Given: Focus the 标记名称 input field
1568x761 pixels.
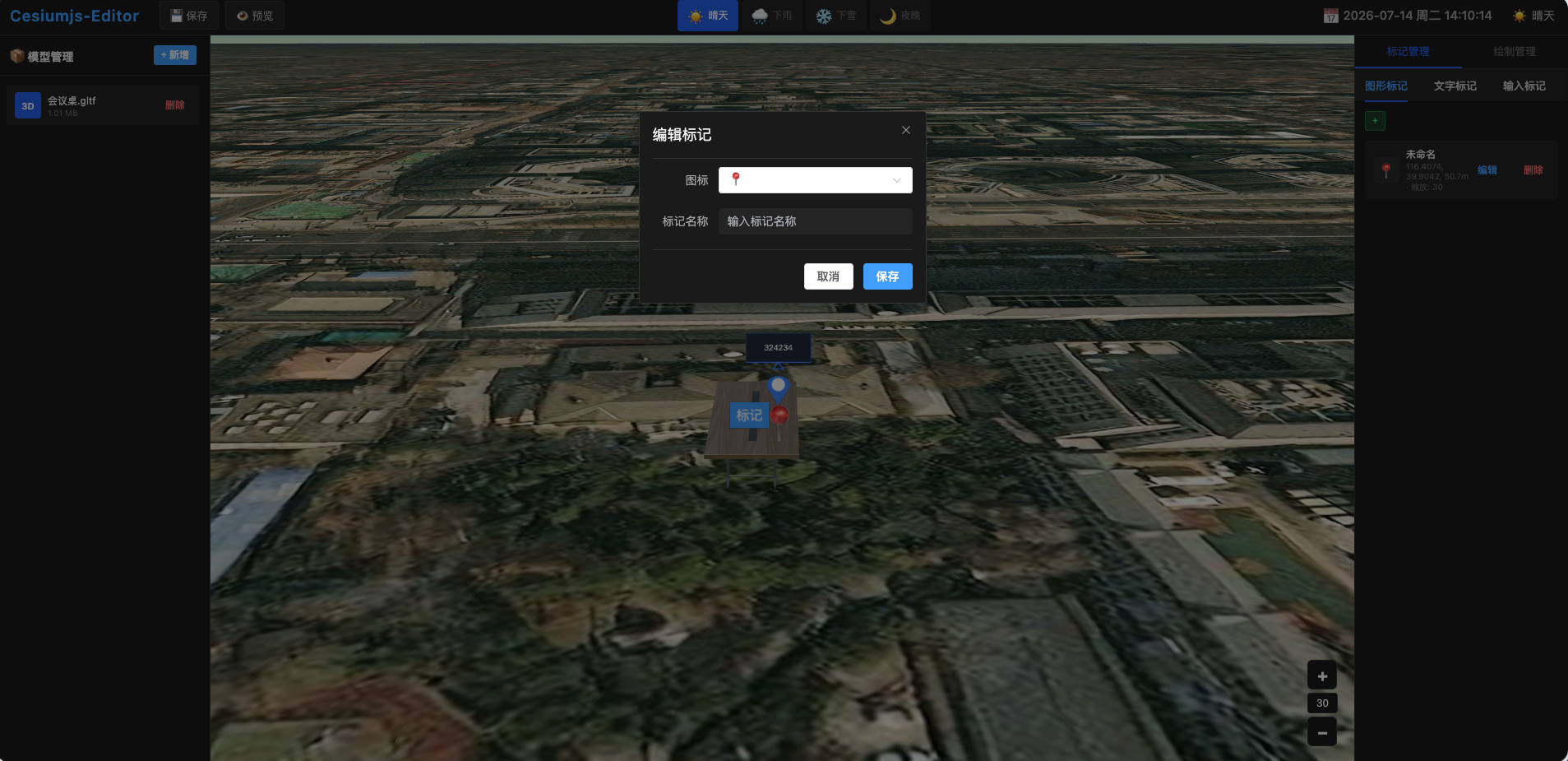Looking at the screenshot, I should [x=815, y=221].
